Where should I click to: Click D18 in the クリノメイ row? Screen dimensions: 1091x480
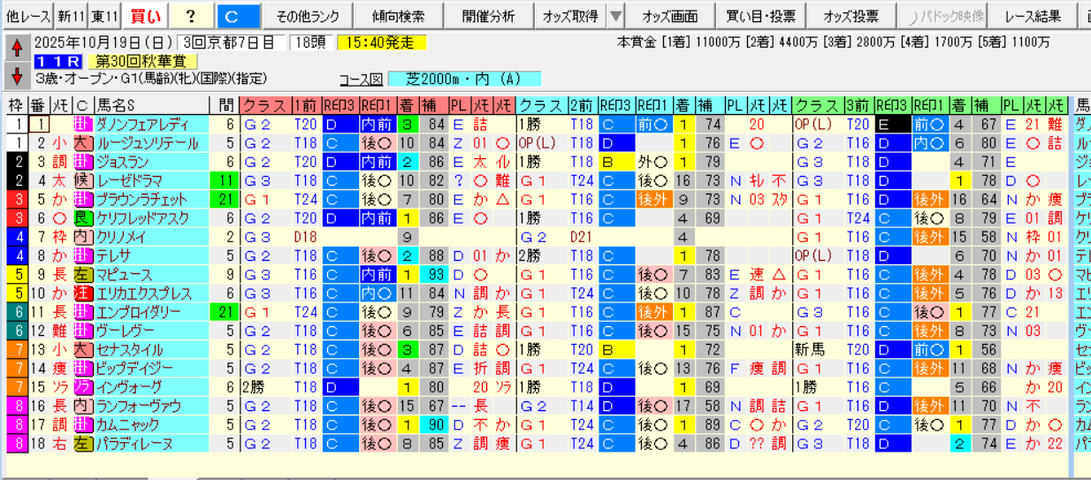pos(305,237)
